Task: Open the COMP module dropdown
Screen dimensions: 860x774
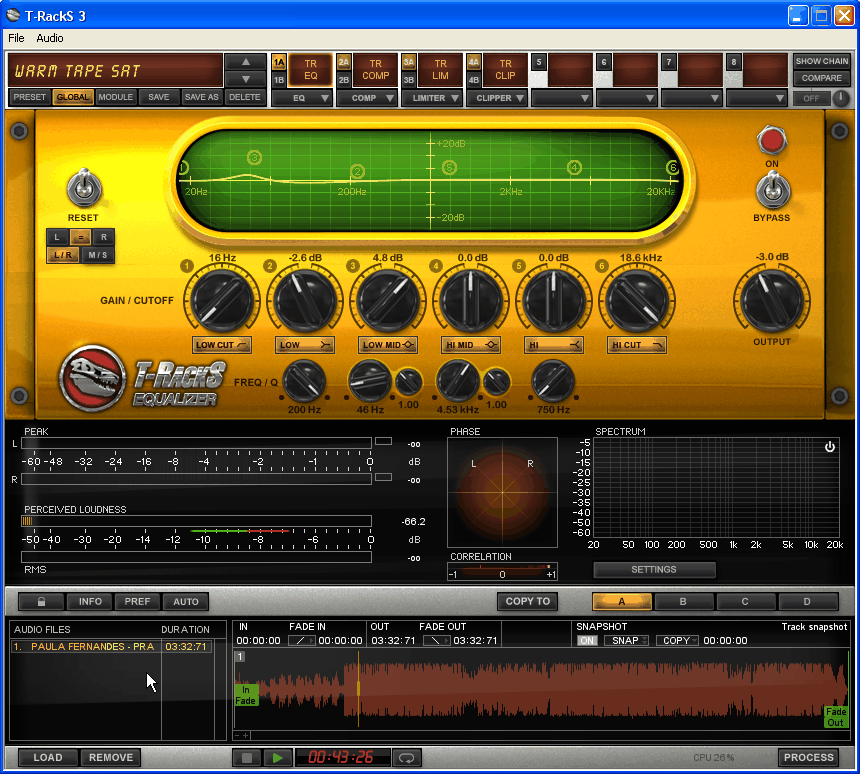Action: (x=367, y=98)
